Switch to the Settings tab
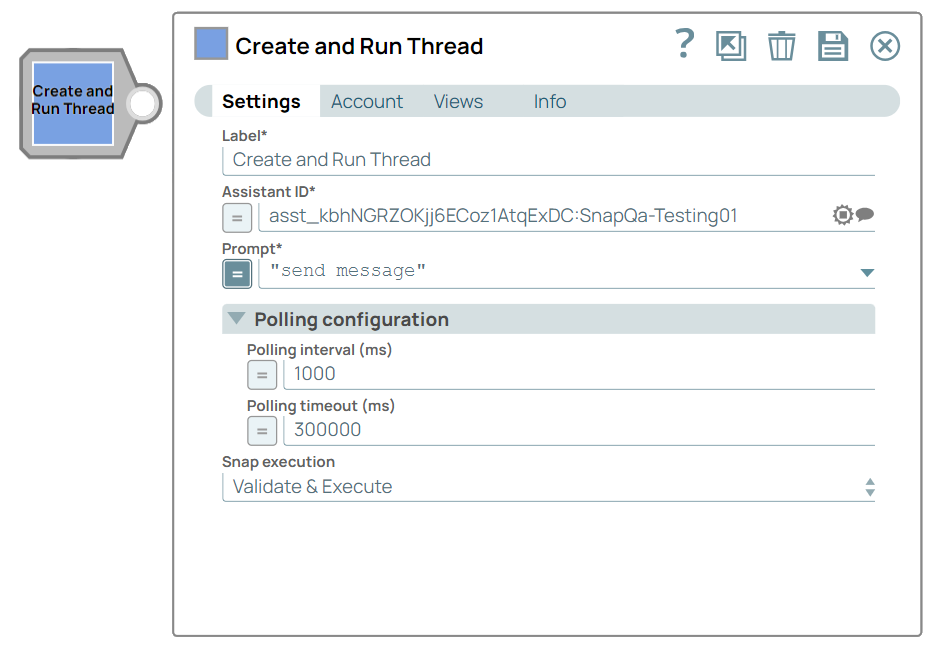Viewport: 949px width, 670px height. 261,102
